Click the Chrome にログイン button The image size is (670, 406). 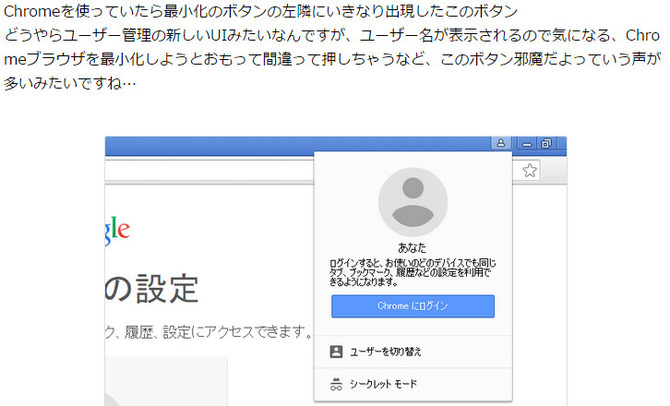413,306
